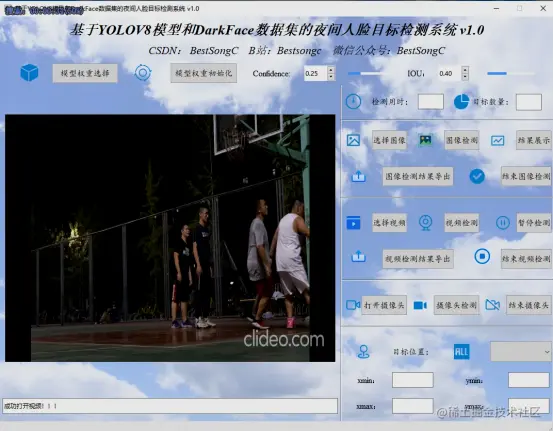Viewport: 554px width, 432px height.
Task: Click the camera outline icon beside 打开摄像头
Action: (353, 305)
